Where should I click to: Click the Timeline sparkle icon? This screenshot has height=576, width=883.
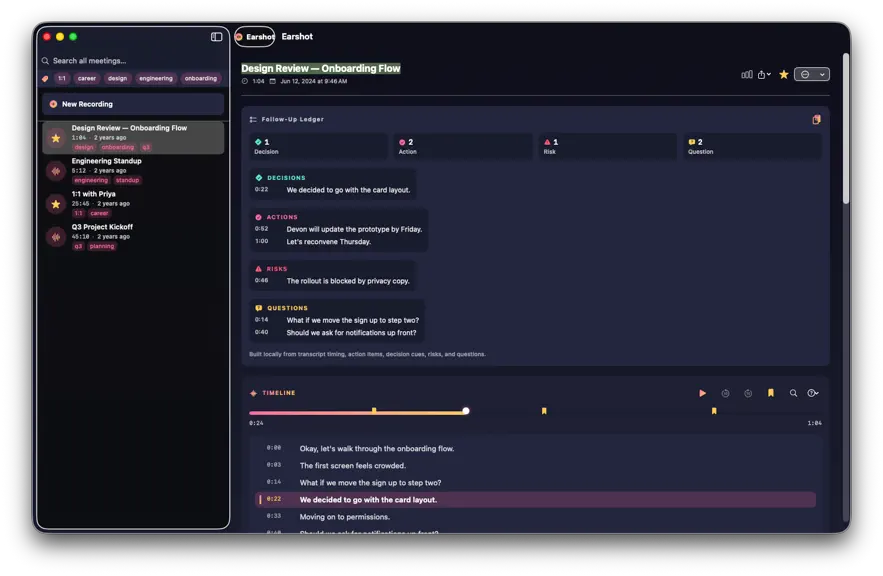[253, 393]
